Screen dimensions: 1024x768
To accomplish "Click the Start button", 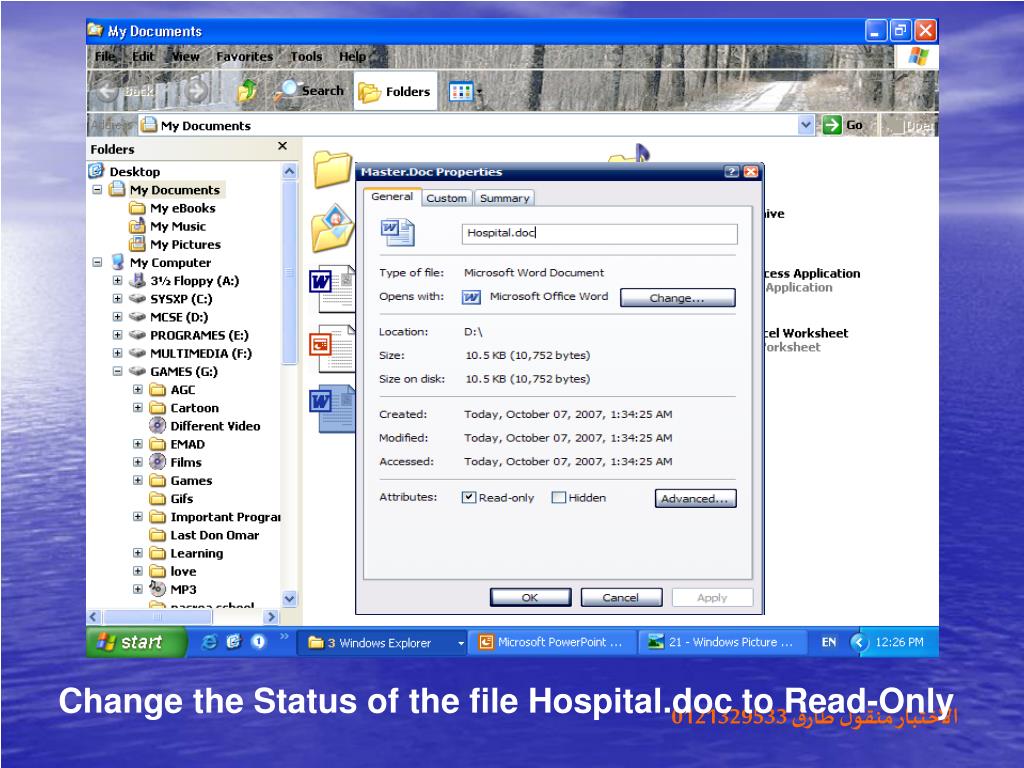I will point(136,642).
